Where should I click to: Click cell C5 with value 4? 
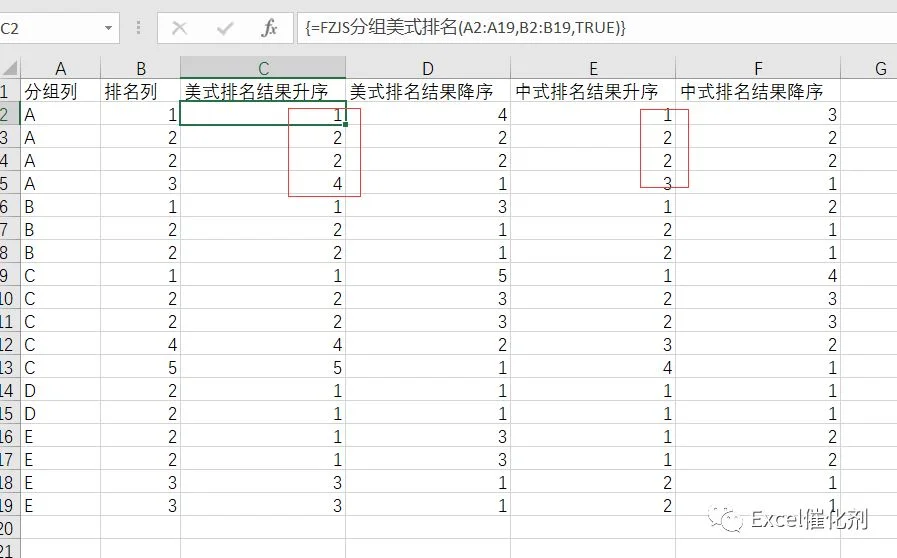coord(263,184)
